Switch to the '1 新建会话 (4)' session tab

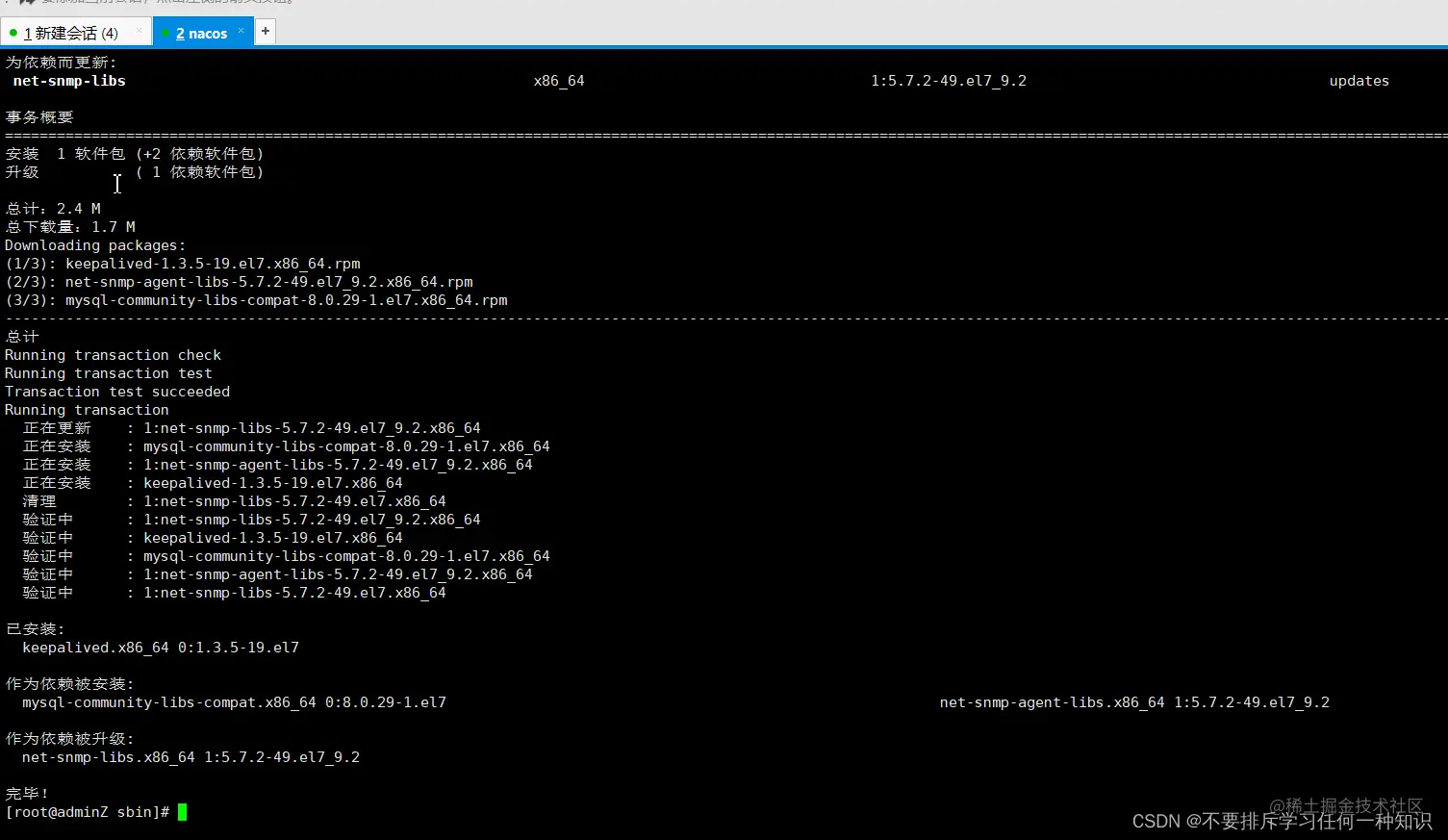[x=70, y=33]
